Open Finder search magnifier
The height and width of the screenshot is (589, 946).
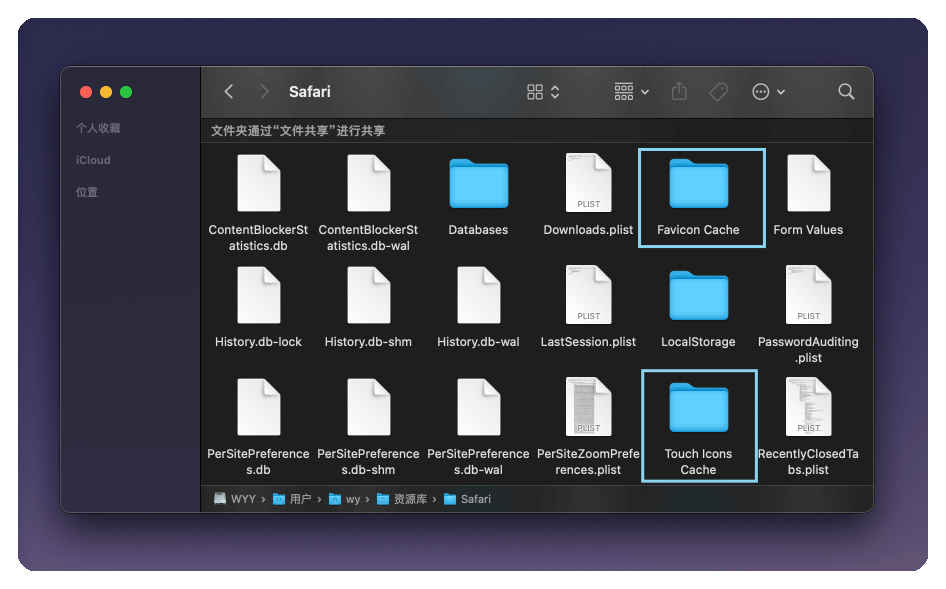click(x=846, y=92)
